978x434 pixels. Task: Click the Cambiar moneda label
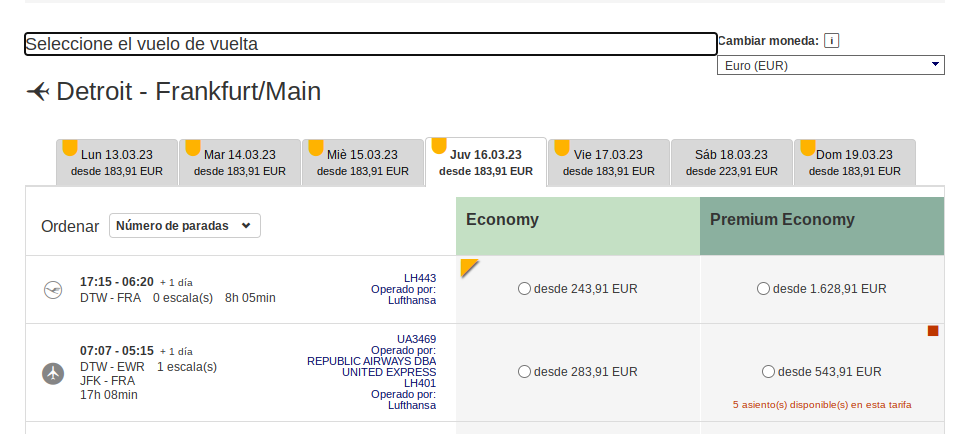pos(768,41)
